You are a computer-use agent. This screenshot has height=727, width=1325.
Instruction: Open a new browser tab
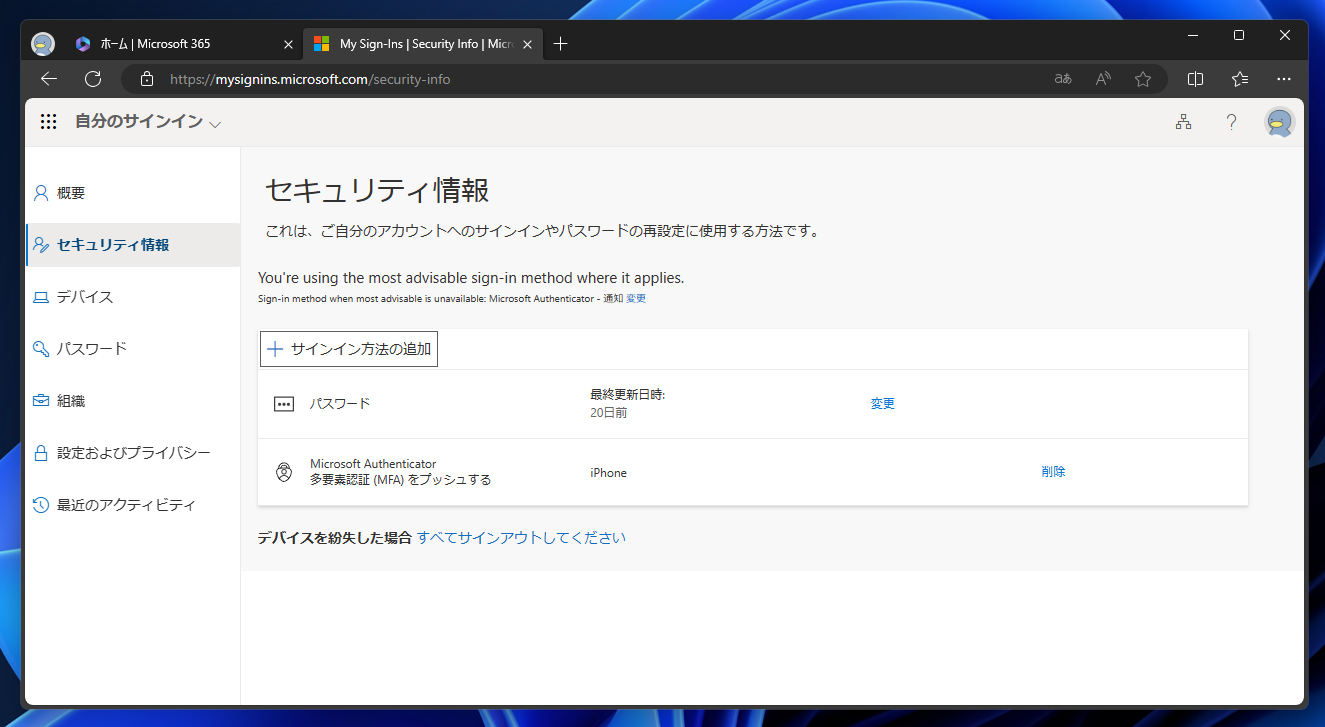[x=560, y=44]
